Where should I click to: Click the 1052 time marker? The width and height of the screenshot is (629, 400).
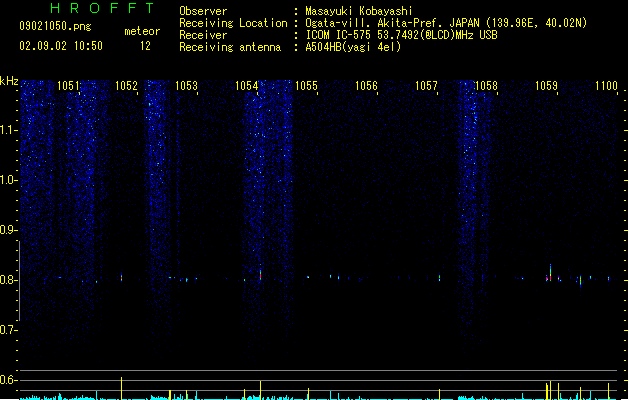[126, 86]
